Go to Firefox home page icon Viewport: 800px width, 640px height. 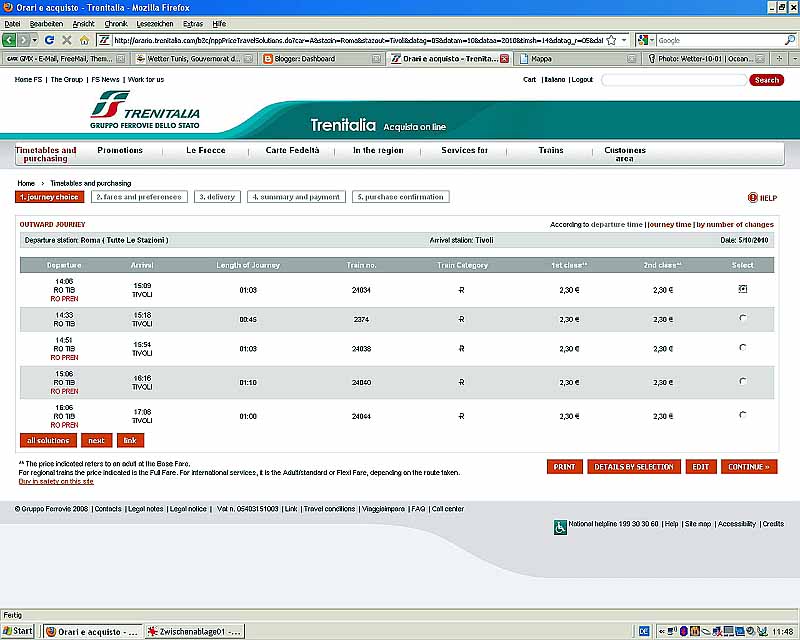[x=84, y=40]
